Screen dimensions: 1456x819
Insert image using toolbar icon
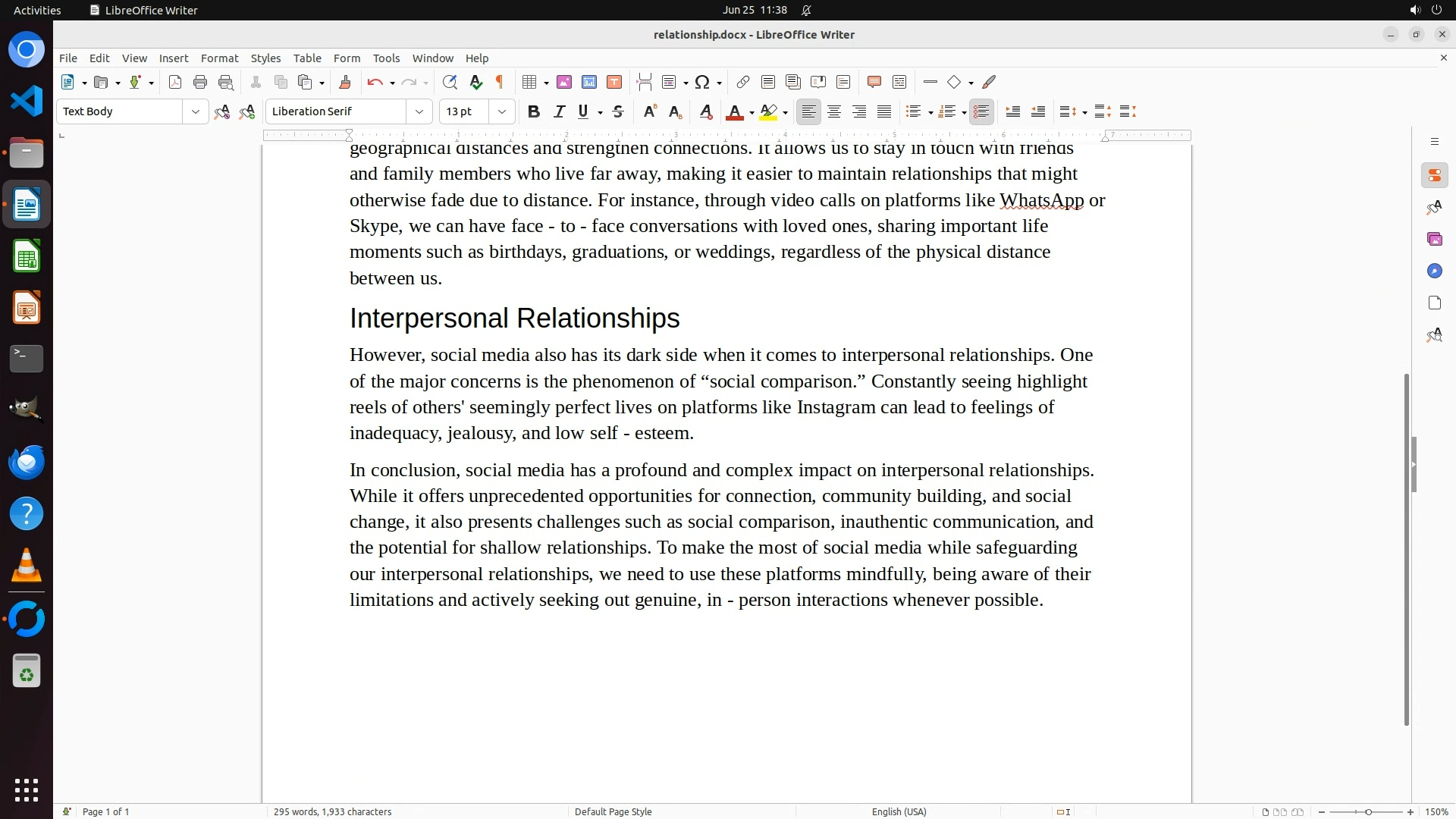click(564, 83)
